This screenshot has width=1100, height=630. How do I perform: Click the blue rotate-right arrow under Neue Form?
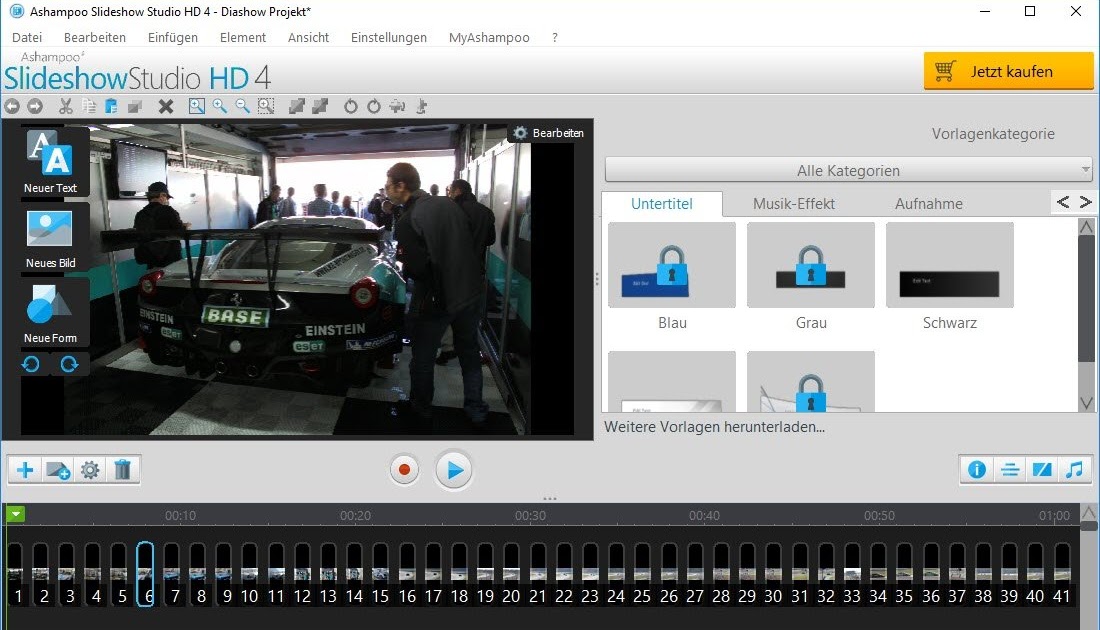pos(69,364)
